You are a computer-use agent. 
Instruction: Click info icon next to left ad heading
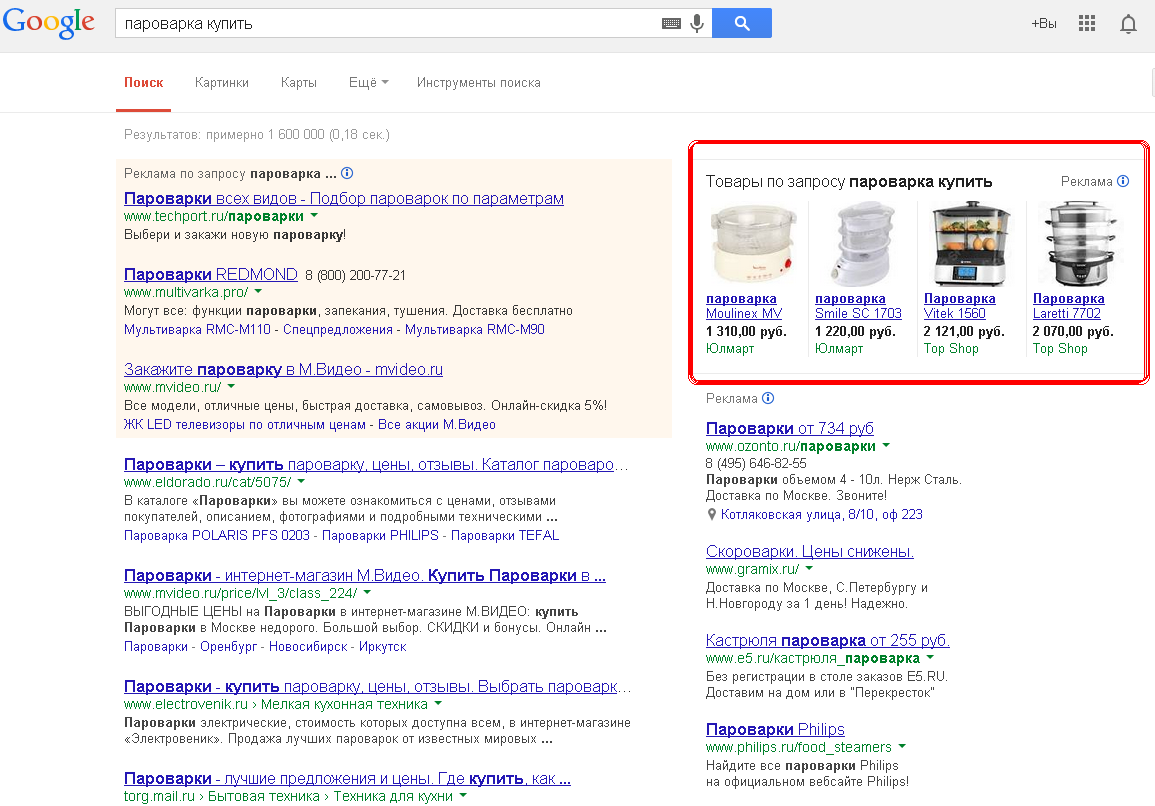click(347, 173)
